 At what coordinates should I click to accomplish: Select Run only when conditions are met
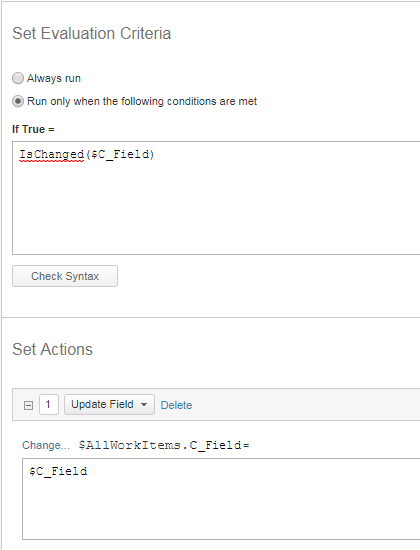pos(18,101)
